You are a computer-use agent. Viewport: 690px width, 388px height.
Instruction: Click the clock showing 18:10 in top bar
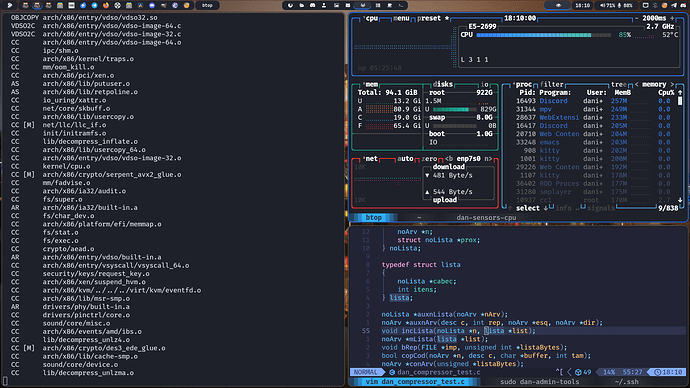click(x=582, y=5)
